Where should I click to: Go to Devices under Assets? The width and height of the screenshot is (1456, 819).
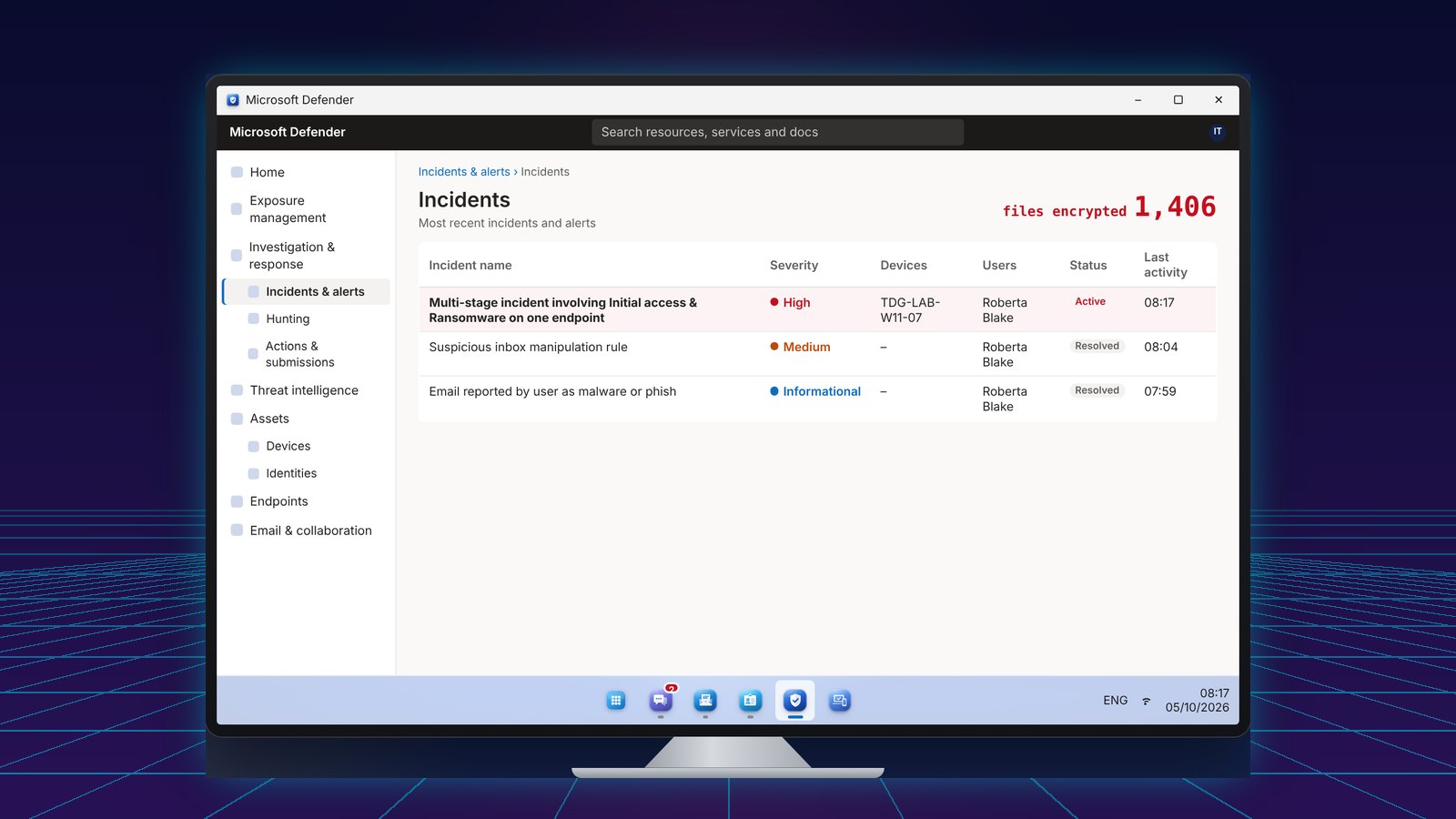pos(307,446)
